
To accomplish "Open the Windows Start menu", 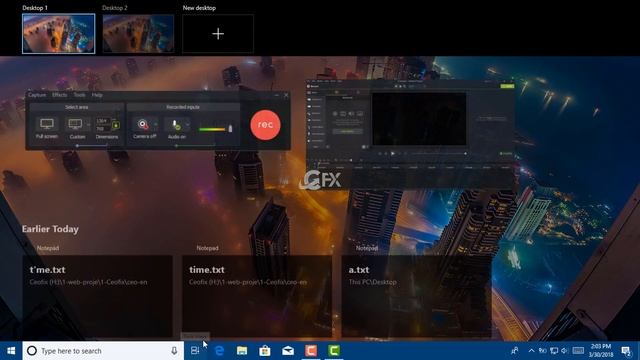I will click(x=11, y=351).
